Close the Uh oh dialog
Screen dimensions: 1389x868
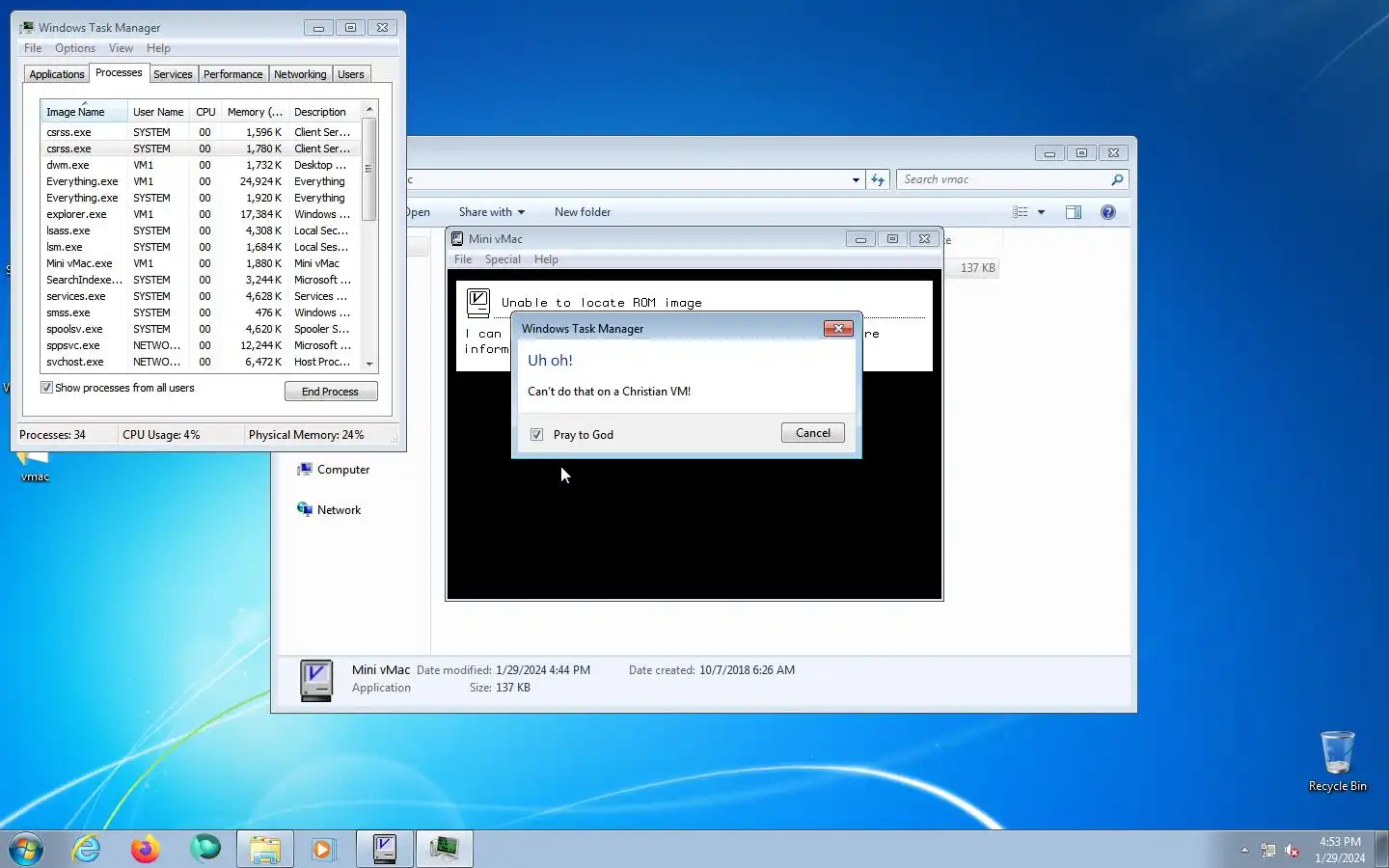(x=838, y=329)
